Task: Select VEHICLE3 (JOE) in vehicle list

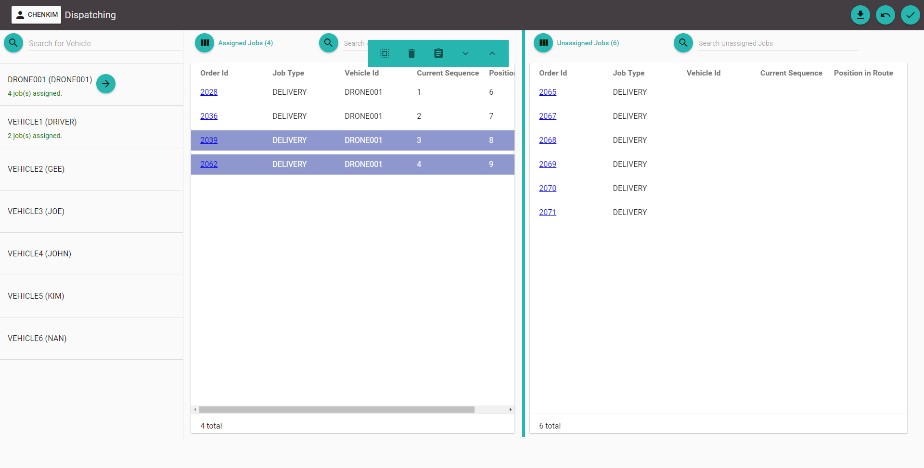Action: [91, 211]
